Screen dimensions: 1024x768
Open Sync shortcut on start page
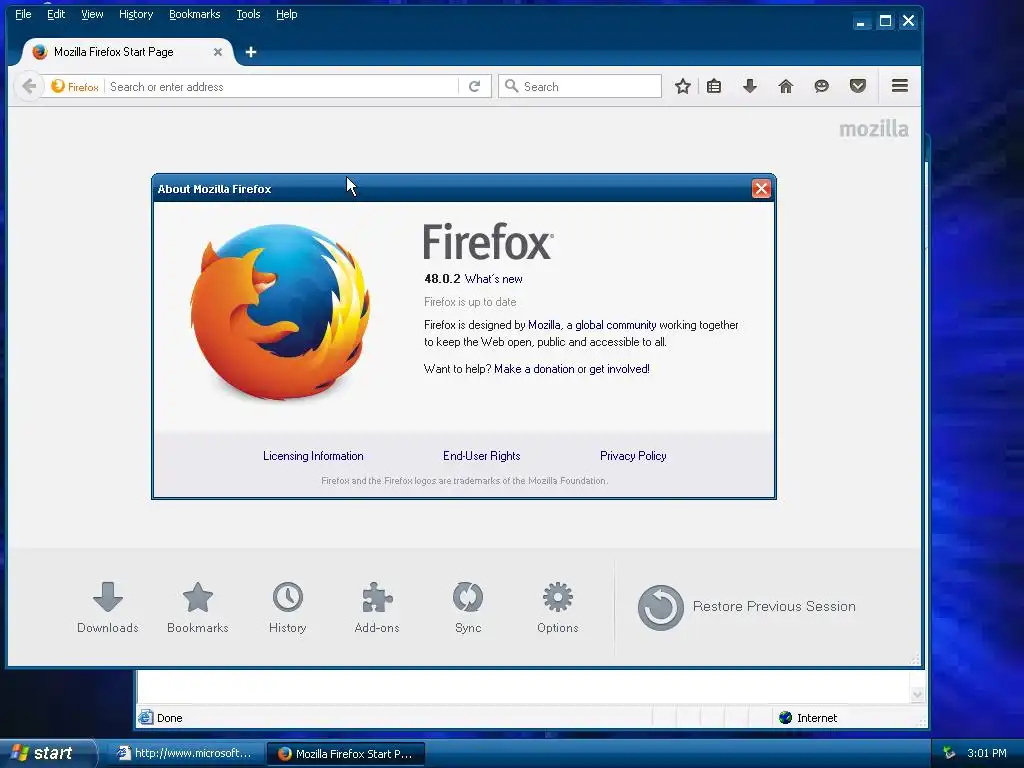[468, 607]
